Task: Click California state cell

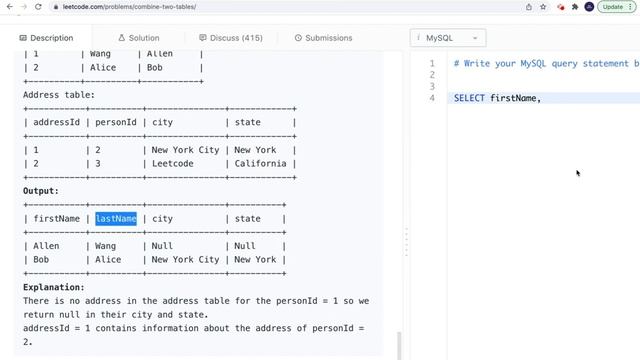Action: (x=260, y=164)
